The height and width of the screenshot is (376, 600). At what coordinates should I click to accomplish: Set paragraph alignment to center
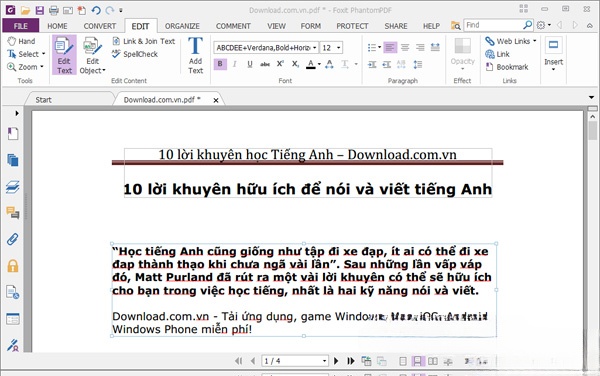coord(405,47)
